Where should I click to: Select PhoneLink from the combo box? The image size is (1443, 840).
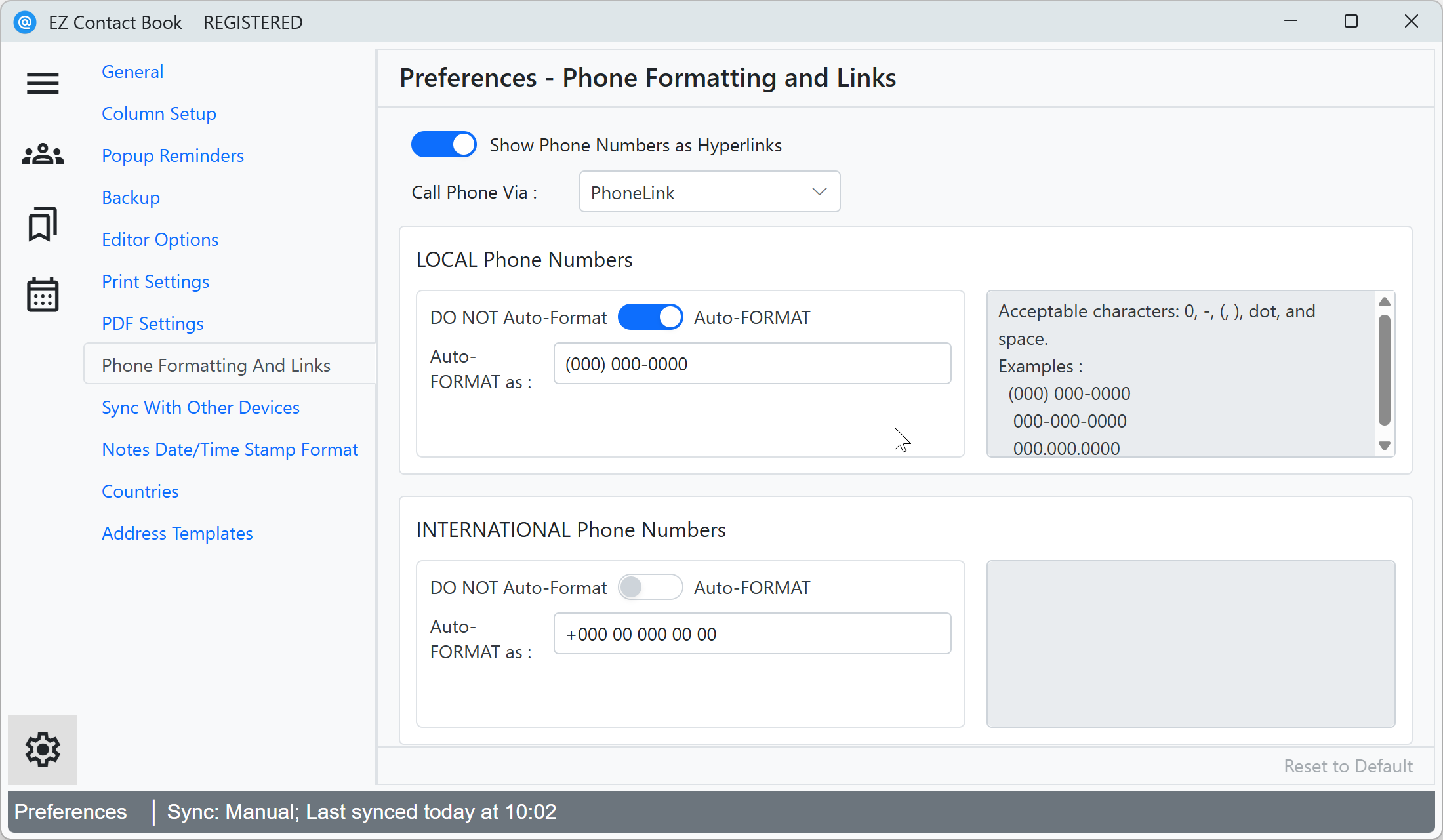709,191
